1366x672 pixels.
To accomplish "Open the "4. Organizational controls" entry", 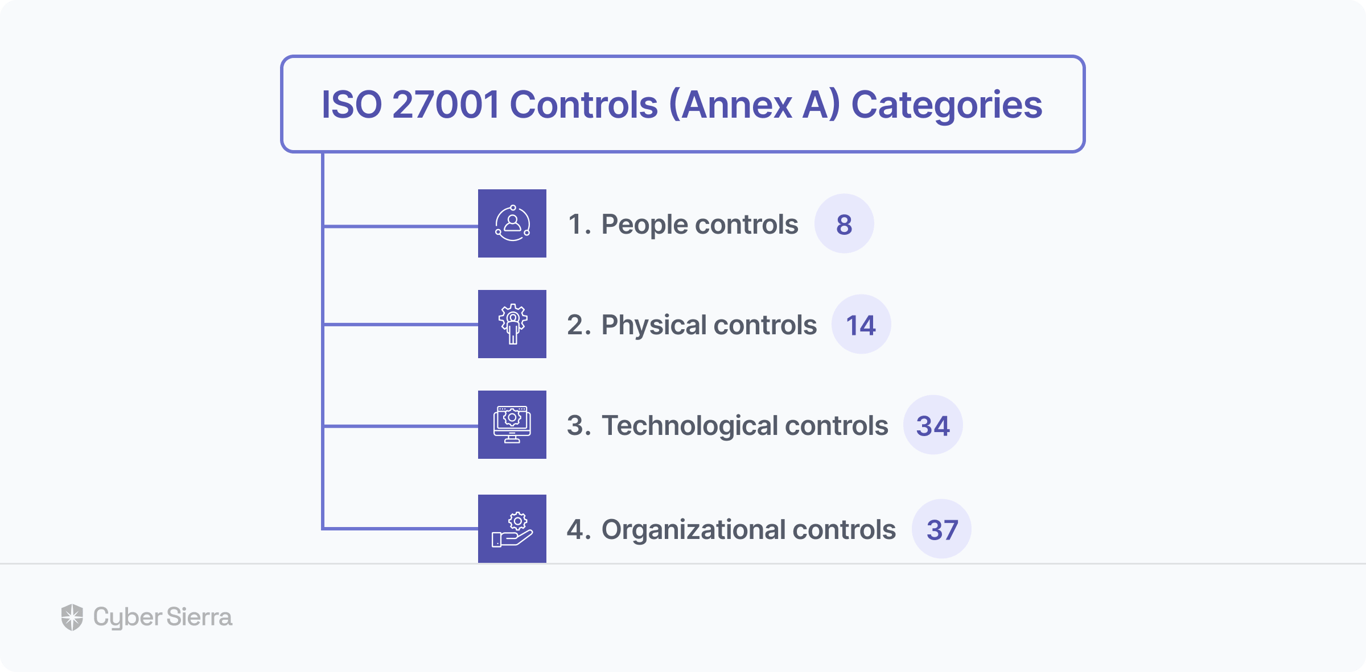I will [x=731, y=529].
